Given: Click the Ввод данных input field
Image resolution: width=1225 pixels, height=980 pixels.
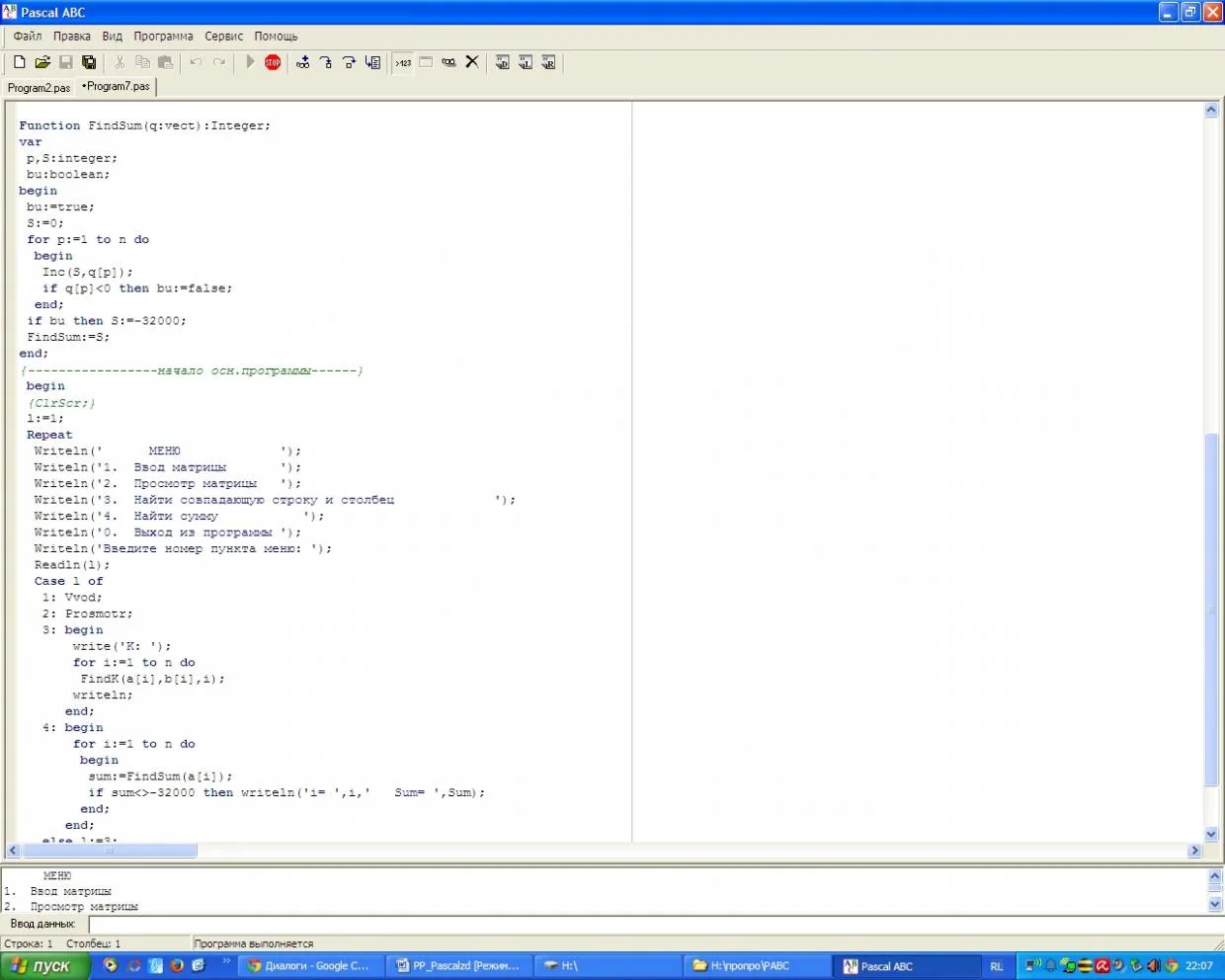Looking at the screenshot, I should click(656, 925).
